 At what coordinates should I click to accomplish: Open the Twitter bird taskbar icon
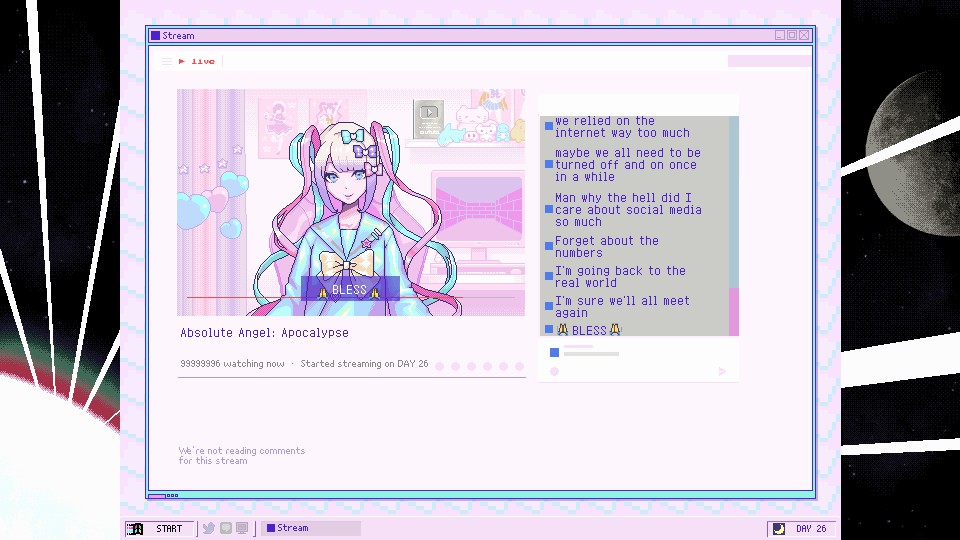pyautogui.click(x=209, y=528)
